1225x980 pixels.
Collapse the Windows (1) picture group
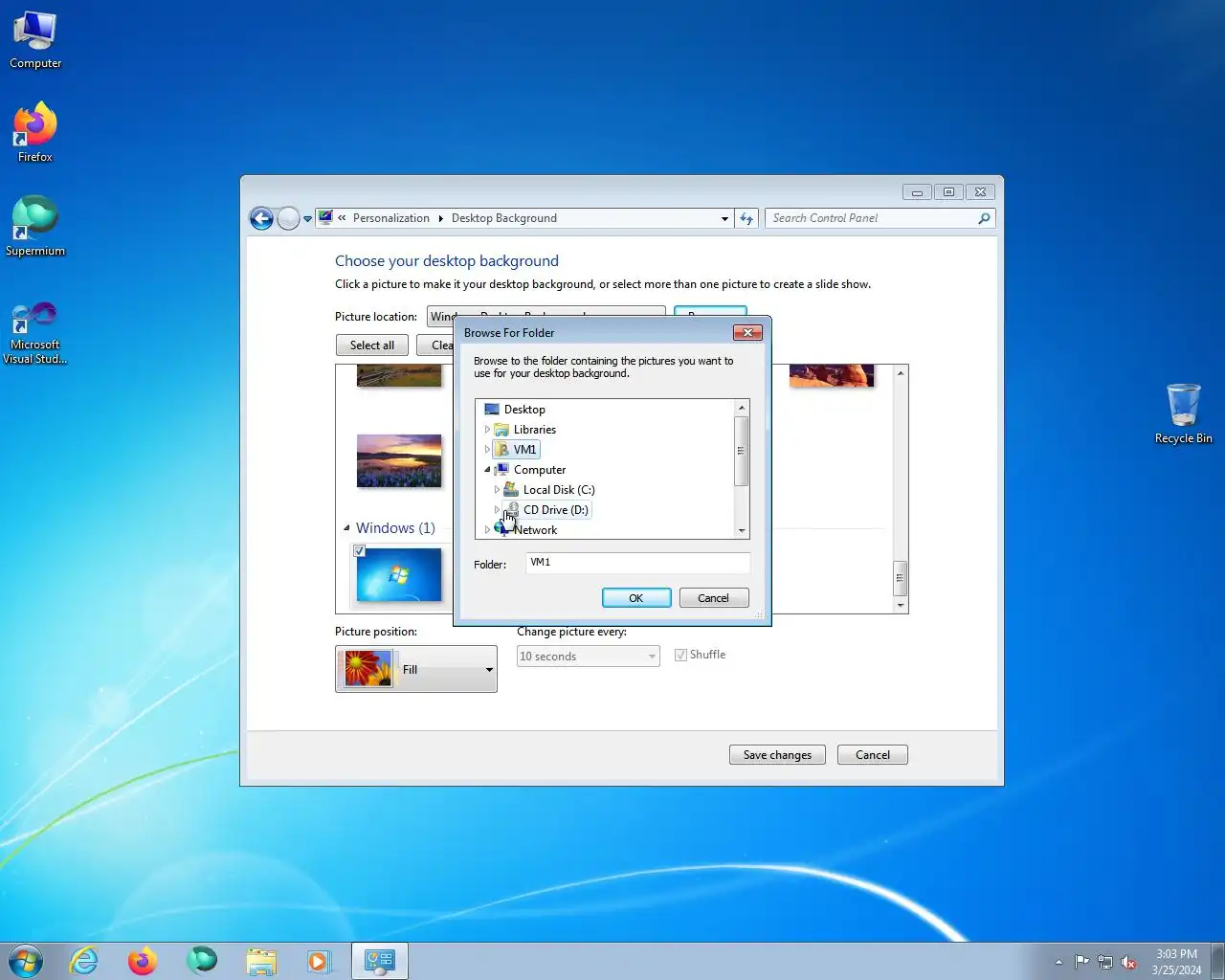(x=346, y=528)
